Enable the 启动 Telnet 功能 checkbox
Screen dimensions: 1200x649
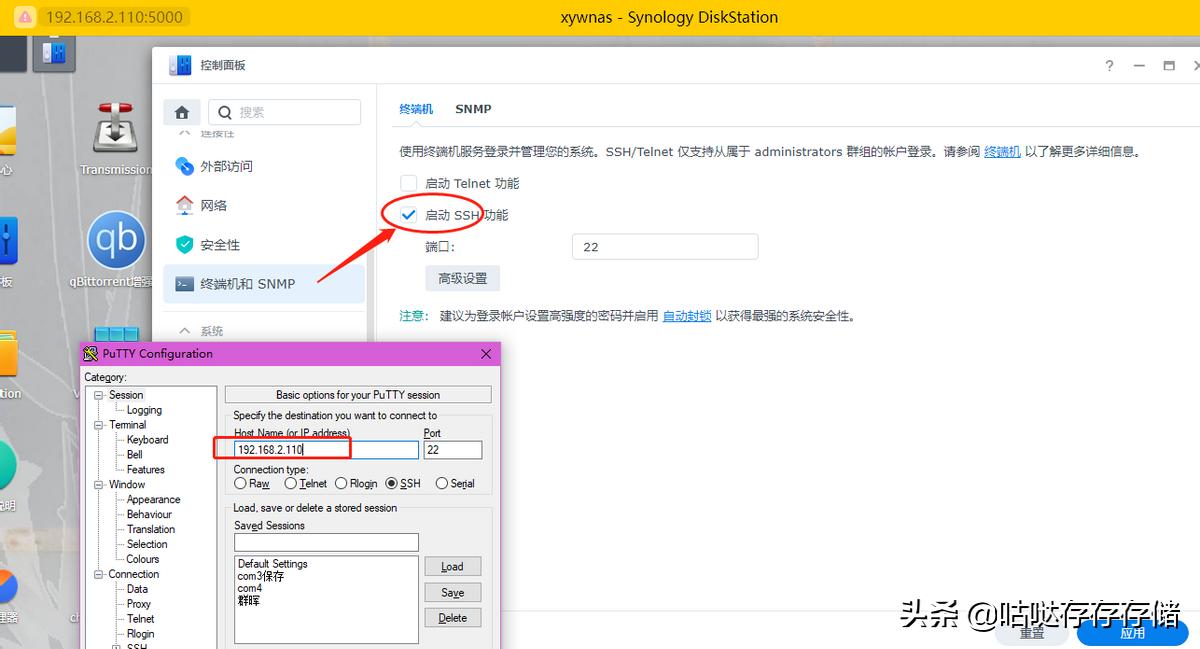[408, 183]
